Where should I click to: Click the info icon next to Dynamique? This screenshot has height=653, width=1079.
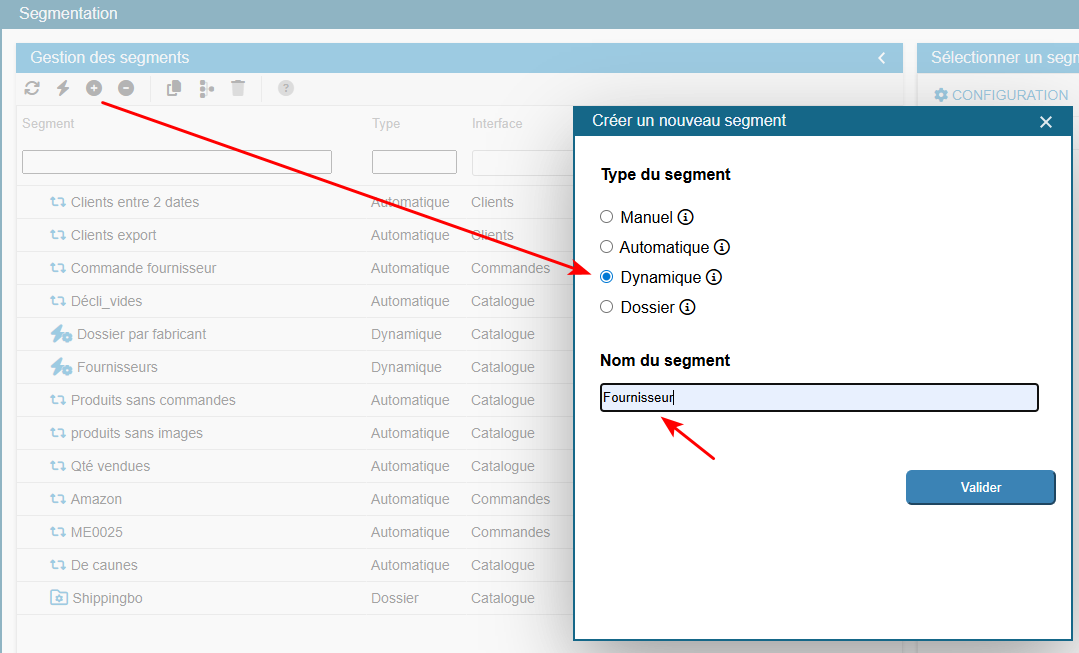714,277
